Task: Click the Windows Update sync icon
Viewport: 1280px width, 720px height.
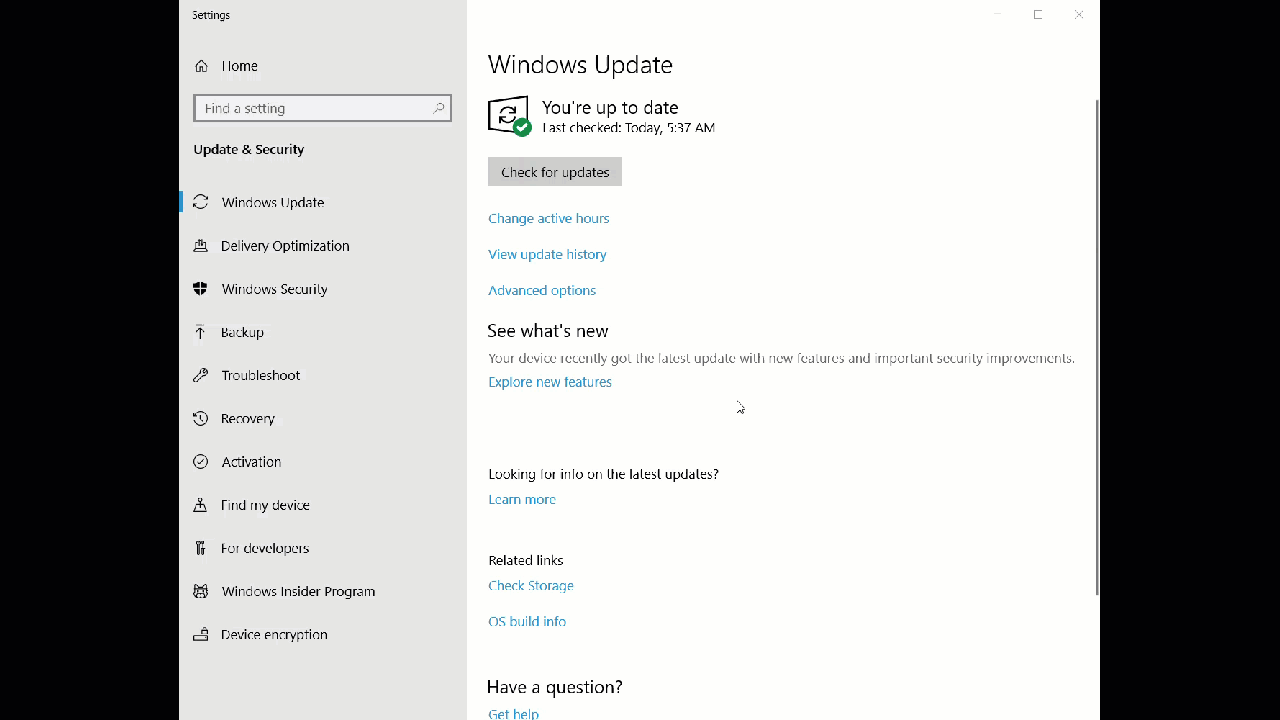Action: pos(201,202)
